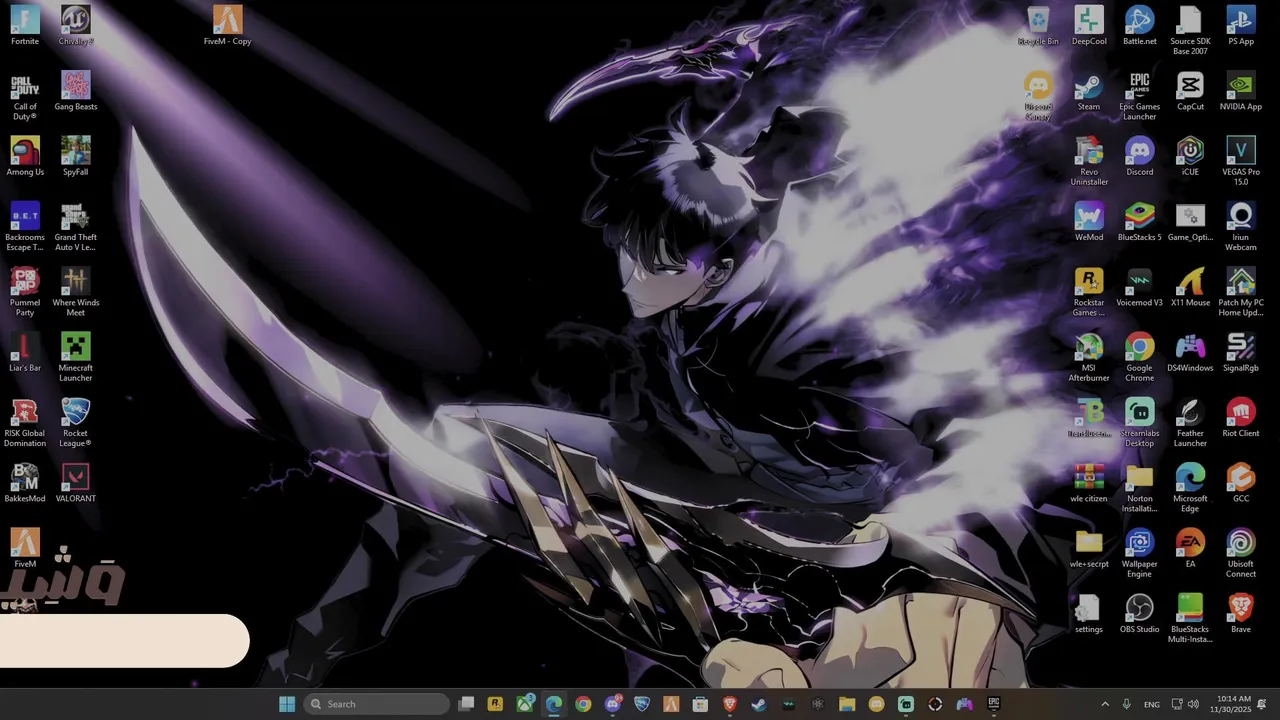The height and width of the screenshot is (720, 1280).
Task: Click the Discord desktop shortcut
Action: (1140, 157)
